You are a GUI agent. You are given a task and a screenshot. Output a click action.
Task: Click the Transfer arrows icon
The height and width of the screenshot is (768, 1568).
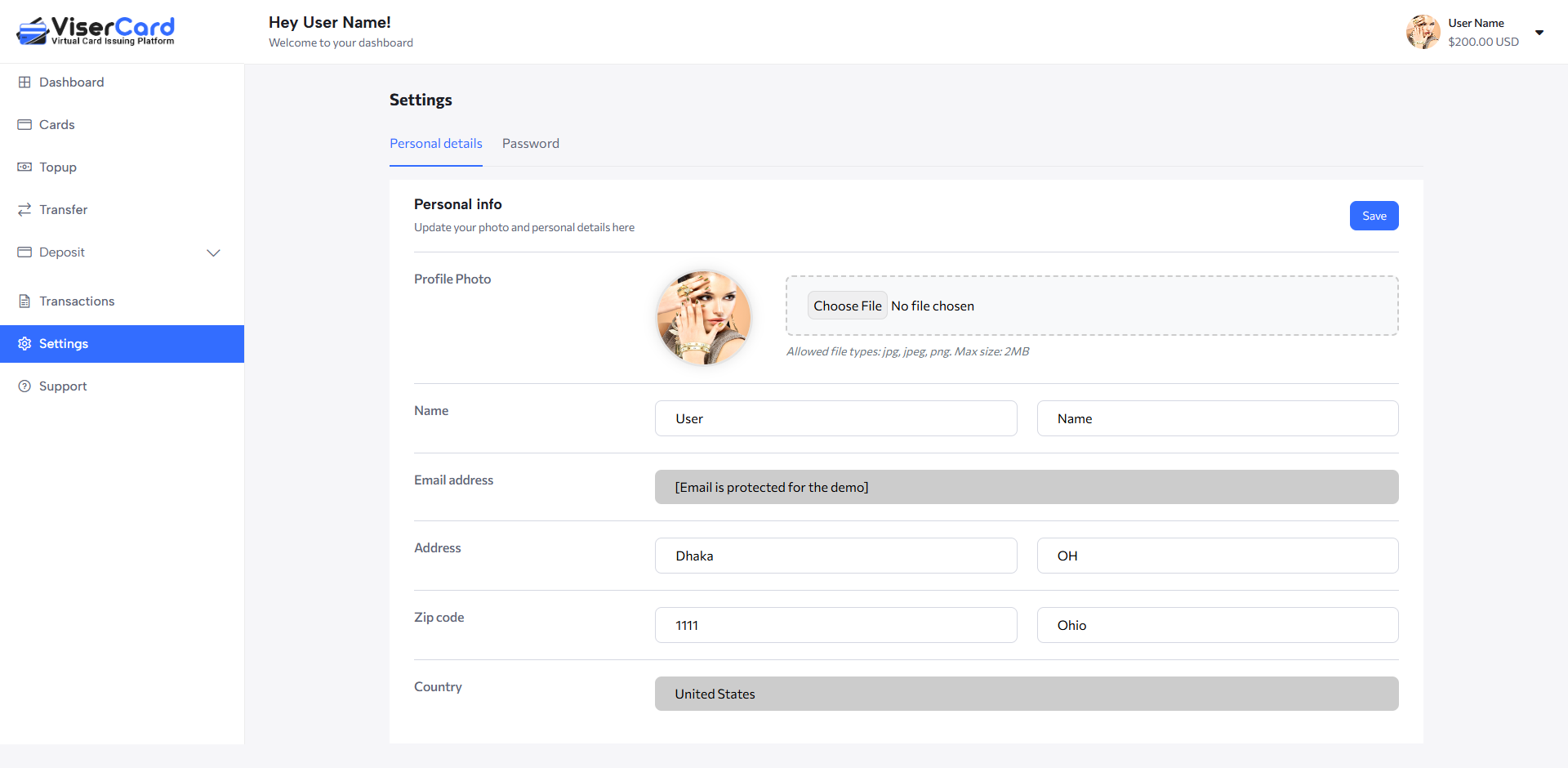coord(24,210)
